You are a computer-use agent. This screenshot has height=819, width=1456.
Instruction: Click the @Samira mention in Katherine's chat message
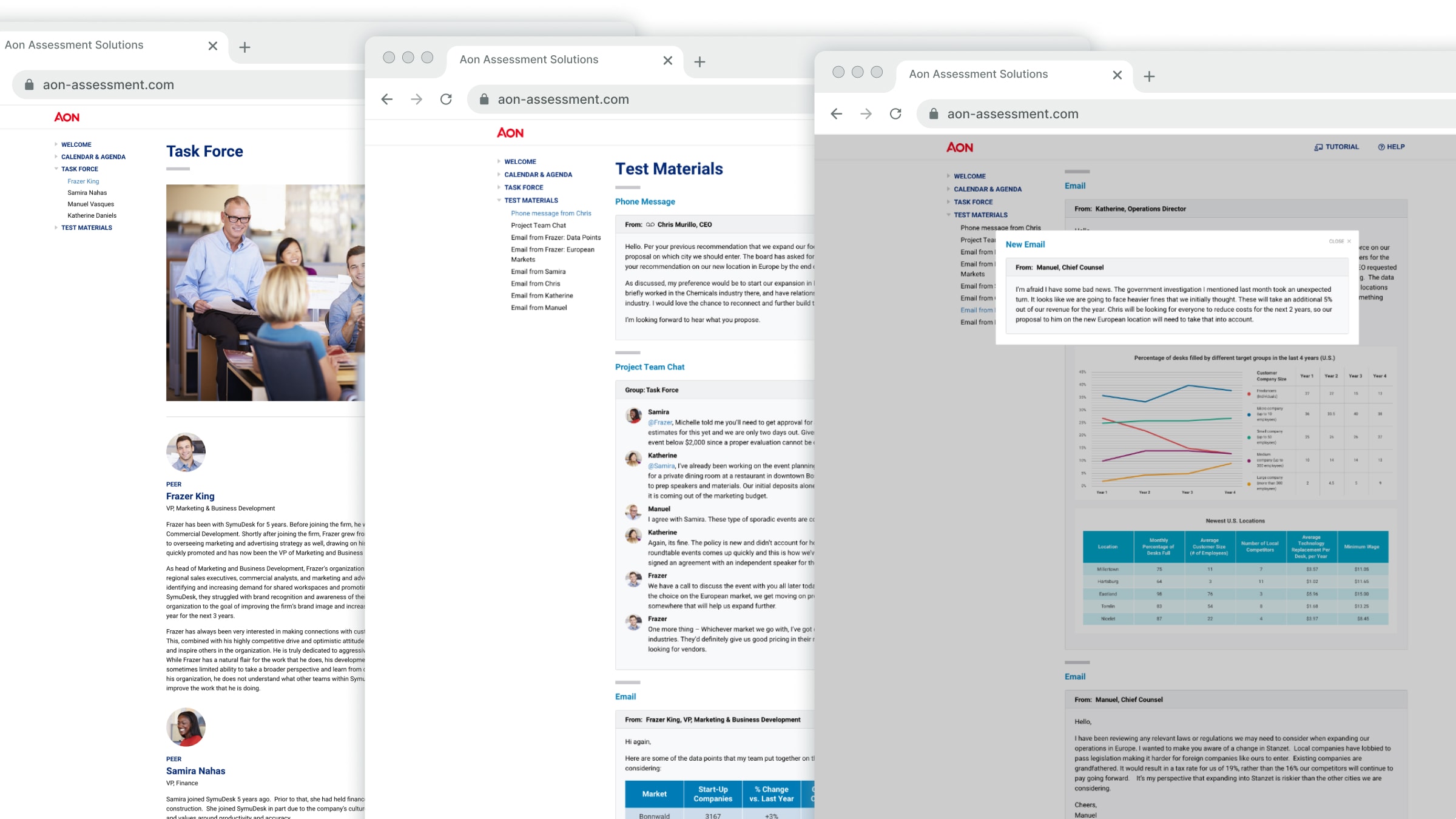point(661,466)
